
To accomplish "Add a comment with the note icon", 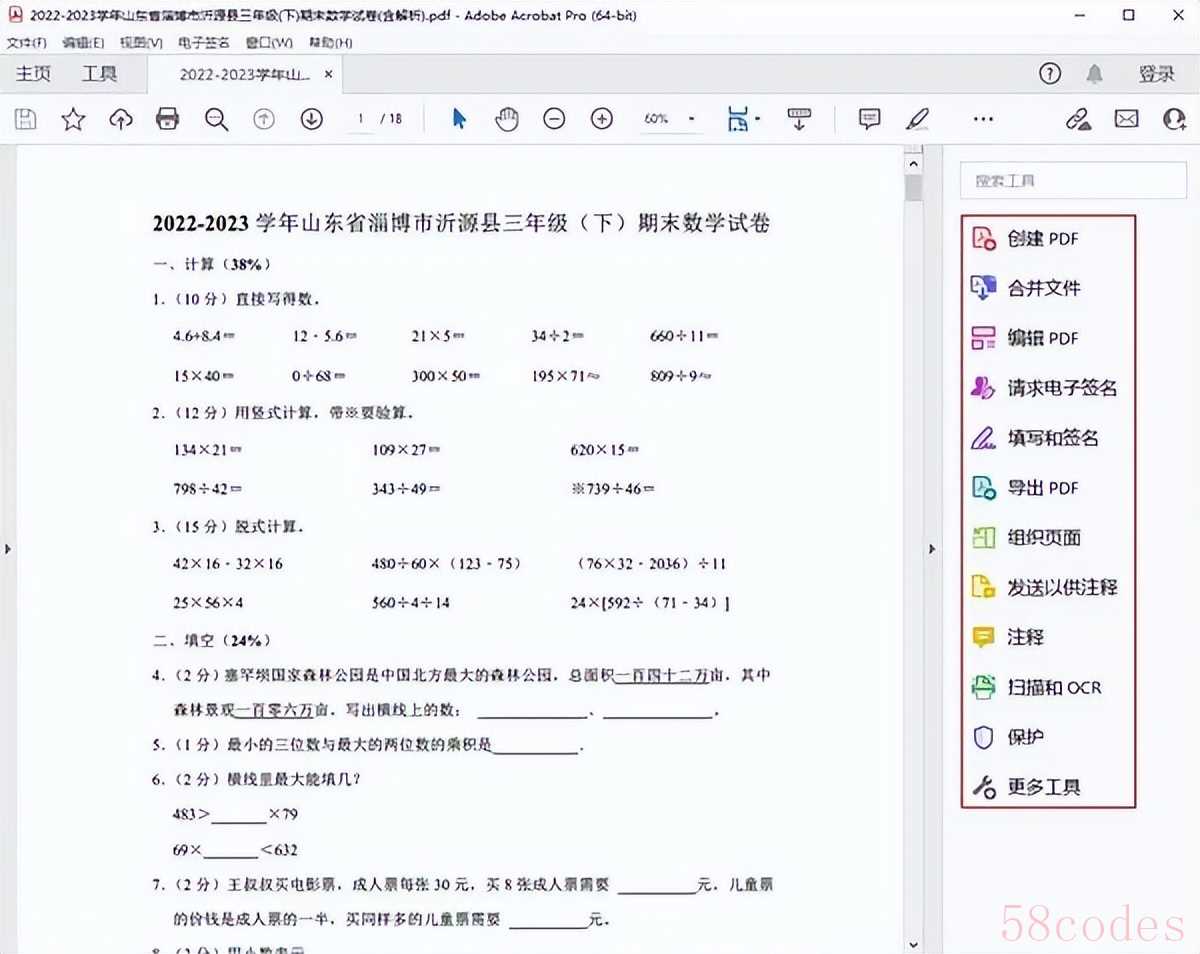I will pos(869,119).
